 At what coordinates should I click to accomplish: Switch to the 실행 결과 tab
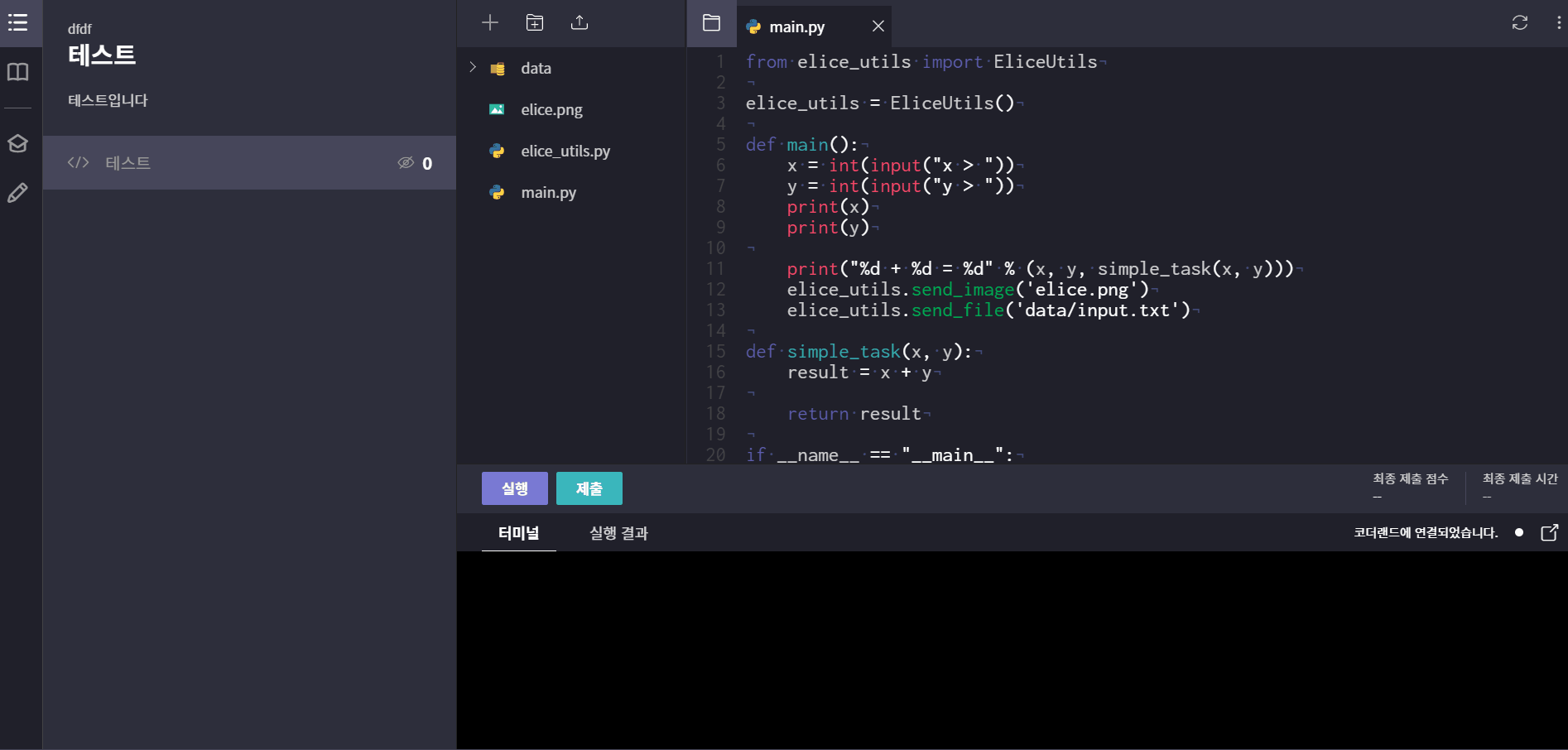(x=618, y=533)
